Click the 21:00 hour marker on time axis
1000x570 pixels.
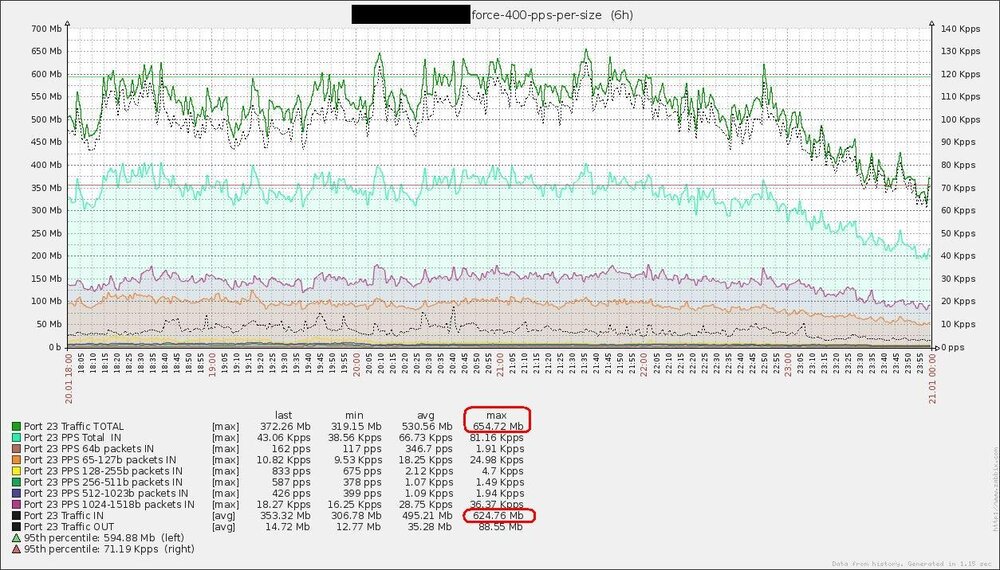(500, 368)
